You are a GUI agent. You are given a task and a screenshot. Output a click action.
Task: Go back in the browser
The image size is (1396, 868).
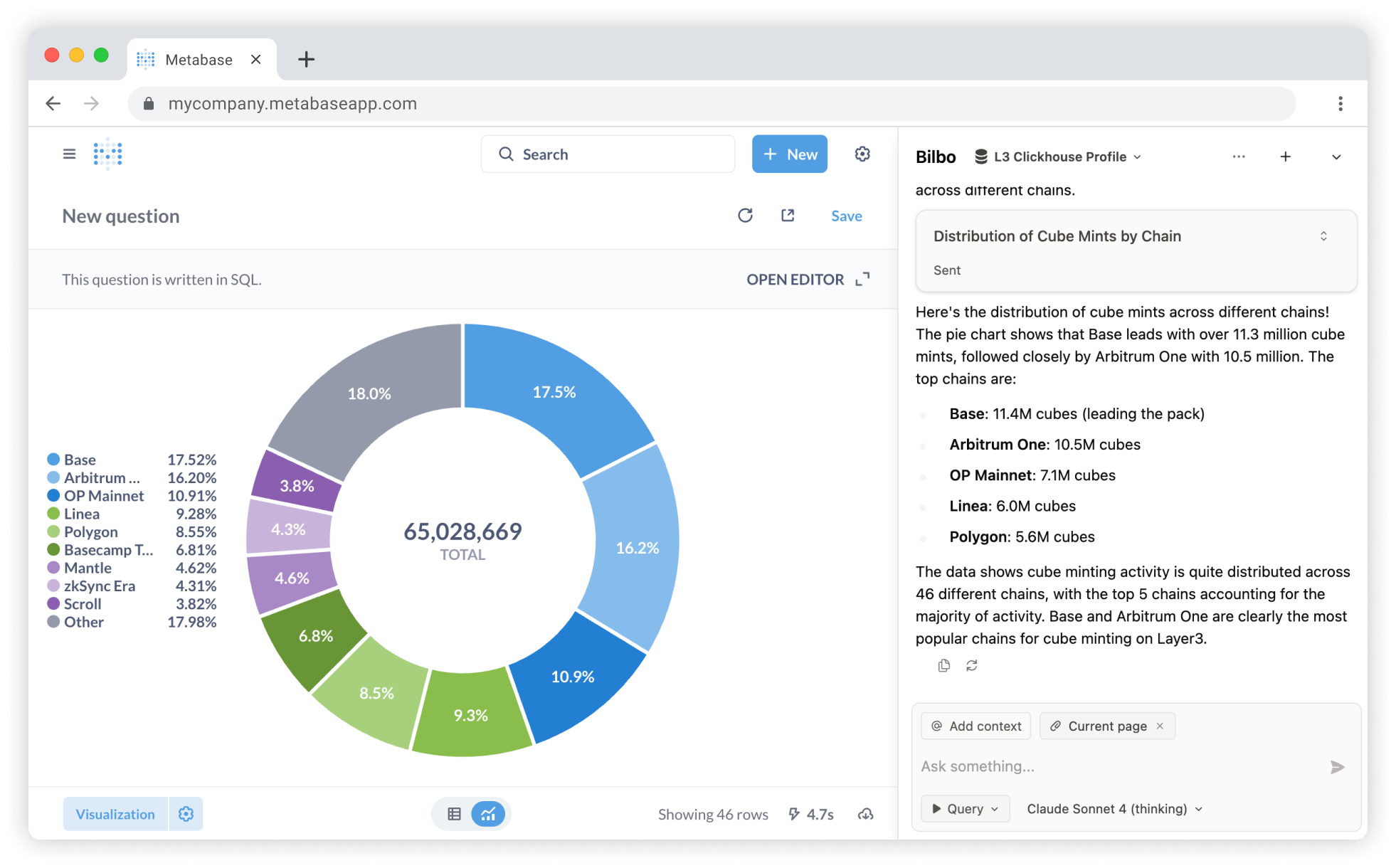pos(53,104)
